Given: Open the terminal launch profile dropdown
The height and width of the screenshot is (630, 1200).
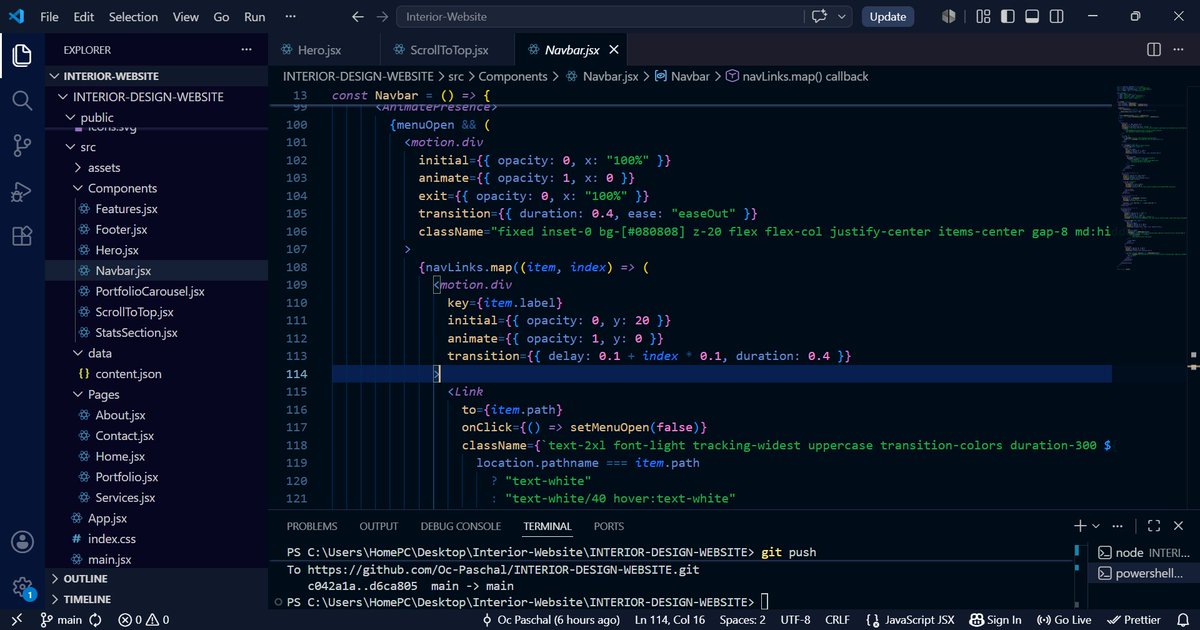Looking at the screenshot, I should click(x=1096, y=525).
